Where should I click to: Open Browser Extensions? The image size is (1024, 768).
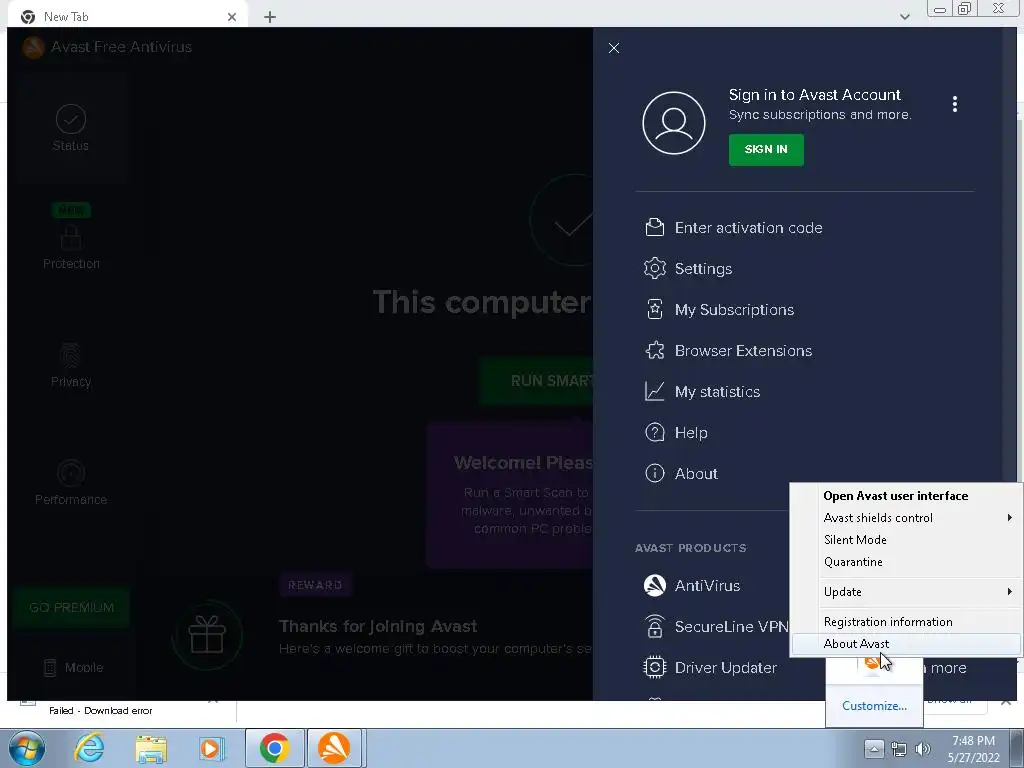pyautogui.click(x=743, y=351)
